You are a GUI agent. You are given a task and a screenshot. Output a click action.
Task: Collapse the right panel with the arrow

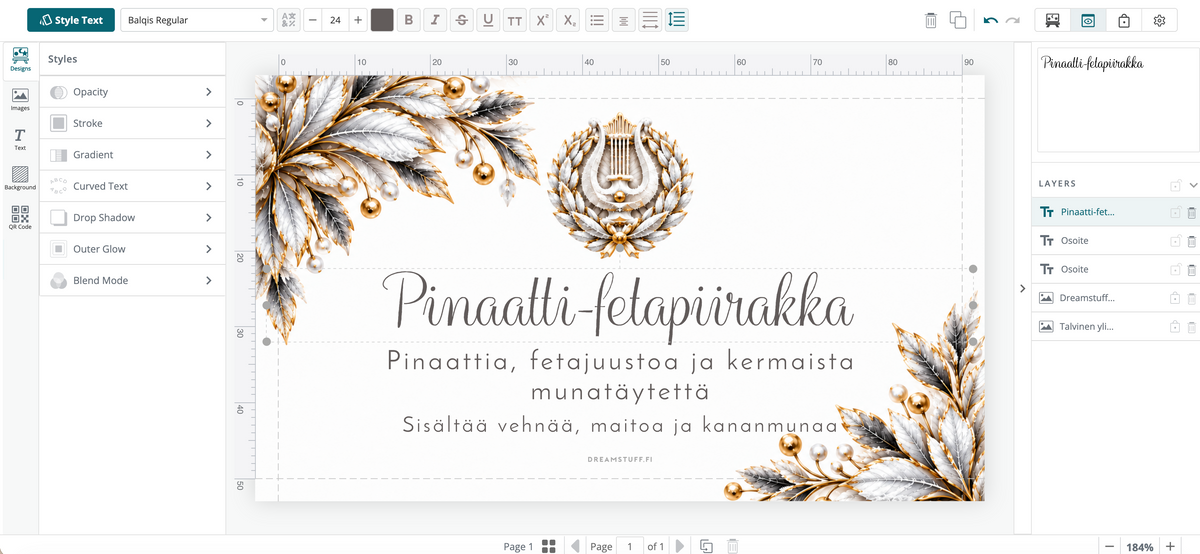1022,288
